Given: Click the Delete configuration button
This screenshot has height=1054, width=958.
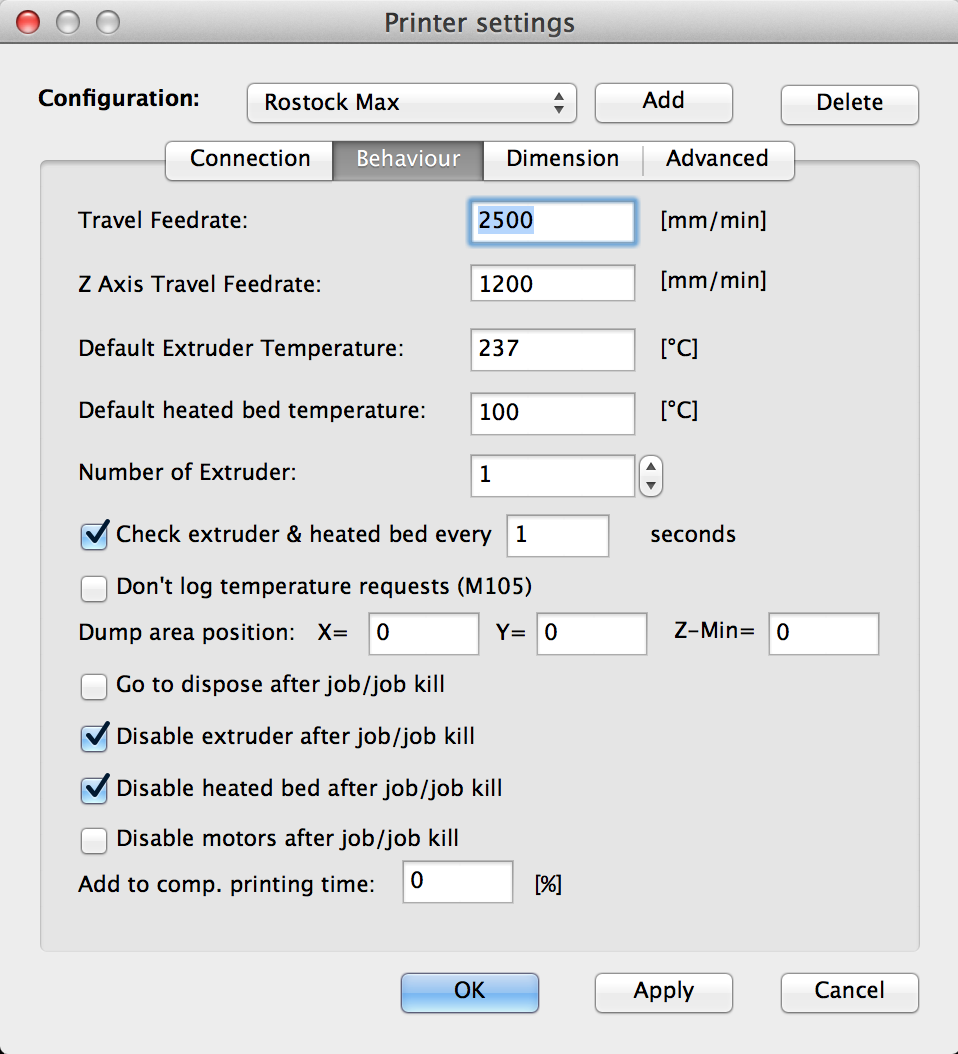Looking at the screenshot, I should tap(849, 103).
